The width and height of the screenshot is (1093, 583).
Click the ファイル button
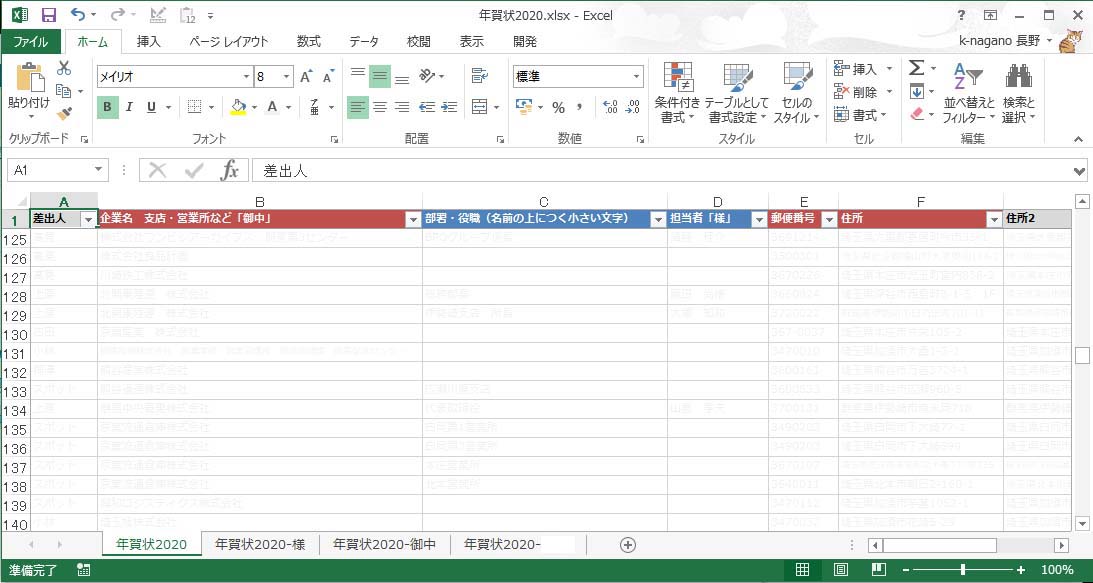[31, 42]
